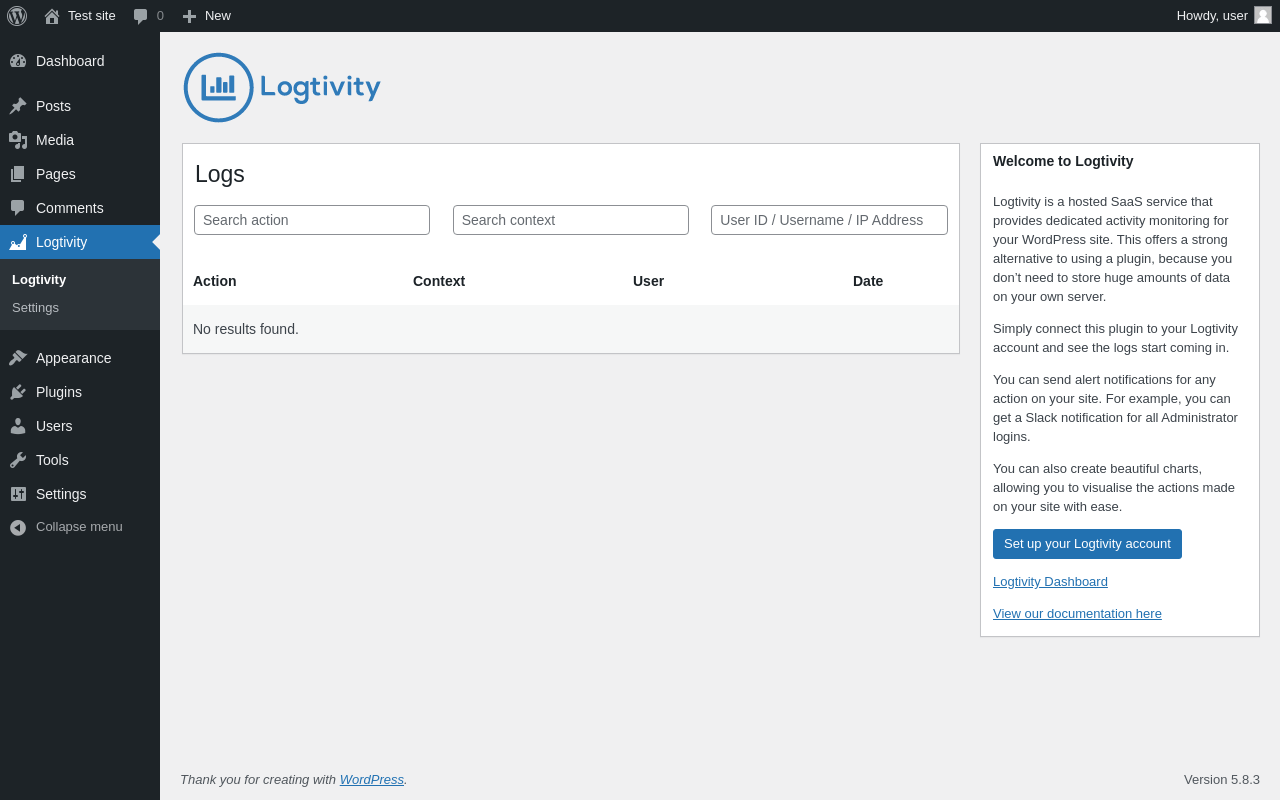The image size is (1280, 800).
Task: Click the Settings sliders icon
Action: point(18,494)
